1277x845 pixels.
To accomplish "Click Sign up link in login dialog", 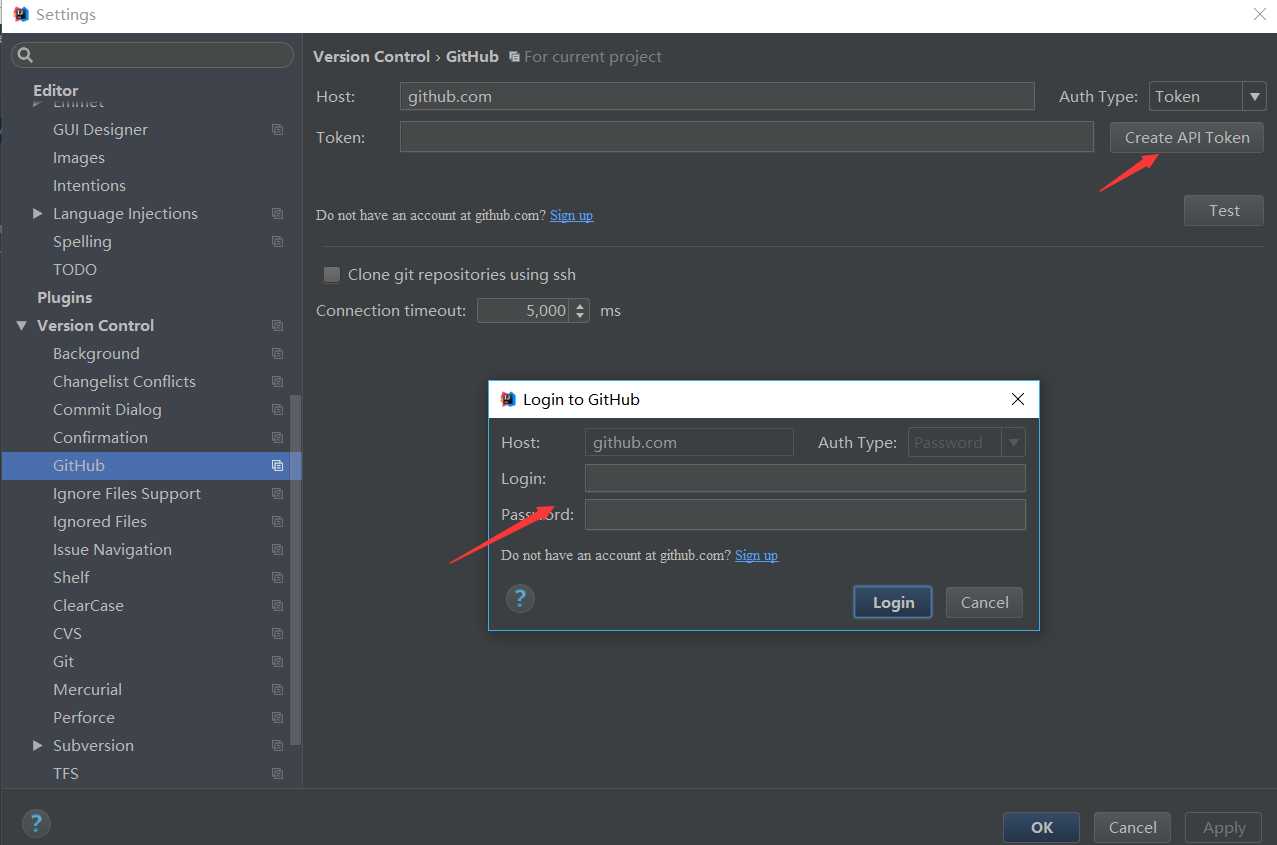I will [x=756, y=555].
